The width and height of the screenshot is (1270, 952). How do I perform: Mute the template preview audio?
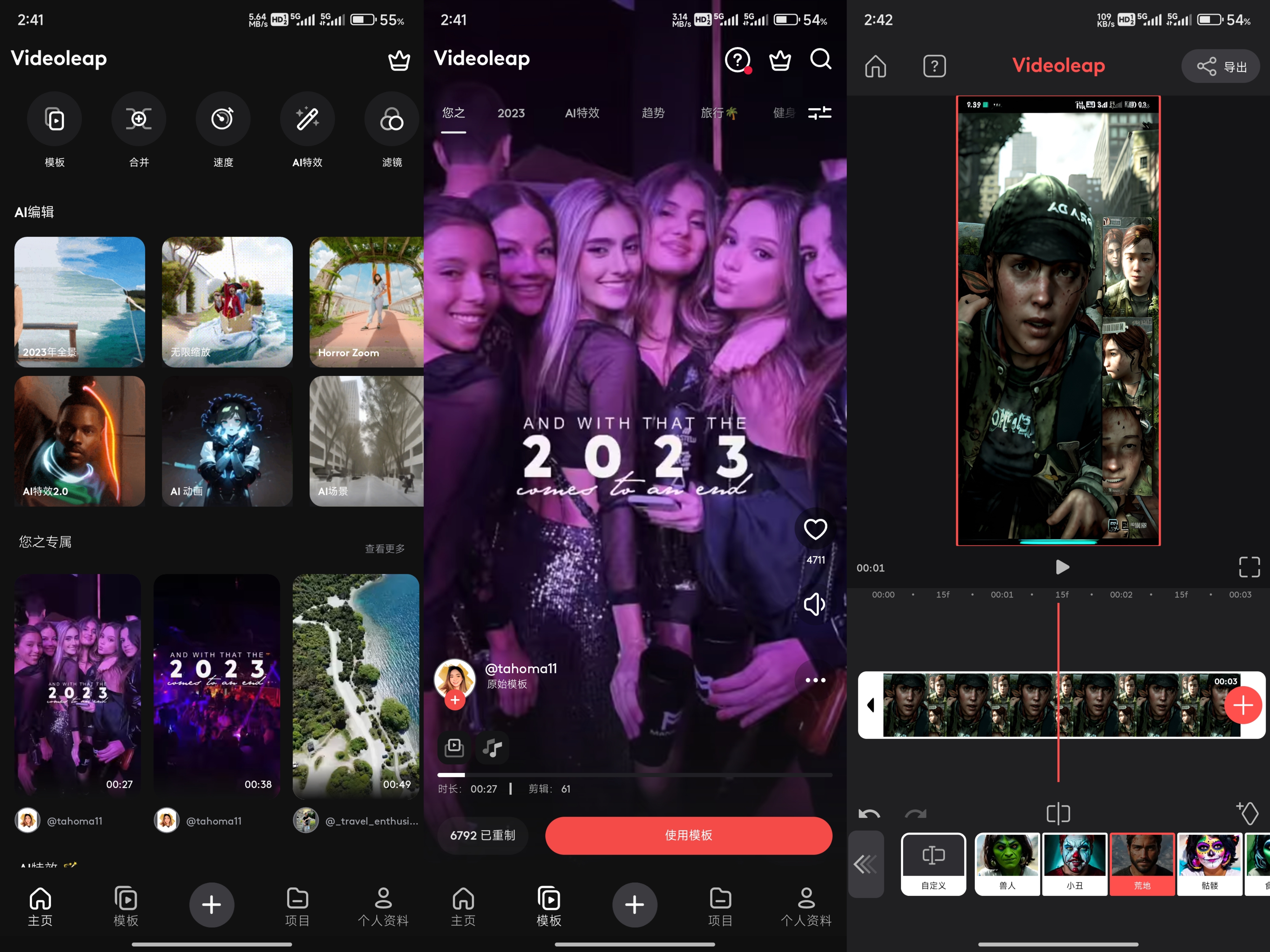point(815,604)
